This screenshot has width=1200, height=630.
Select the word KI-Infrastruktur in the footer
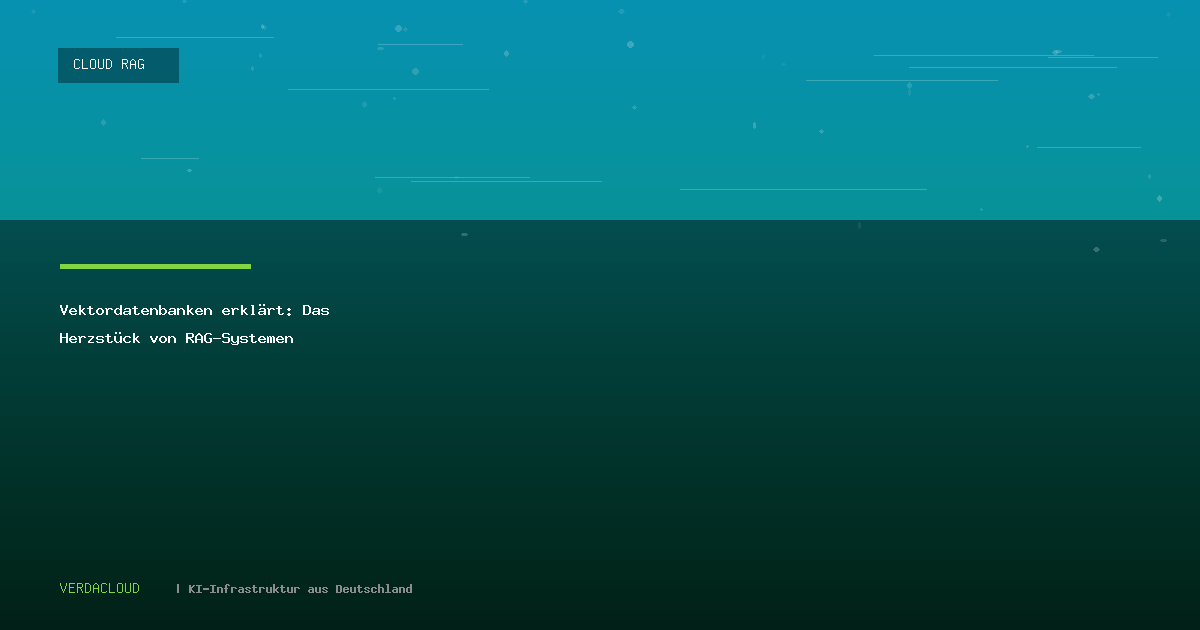(x=244, y=589)
